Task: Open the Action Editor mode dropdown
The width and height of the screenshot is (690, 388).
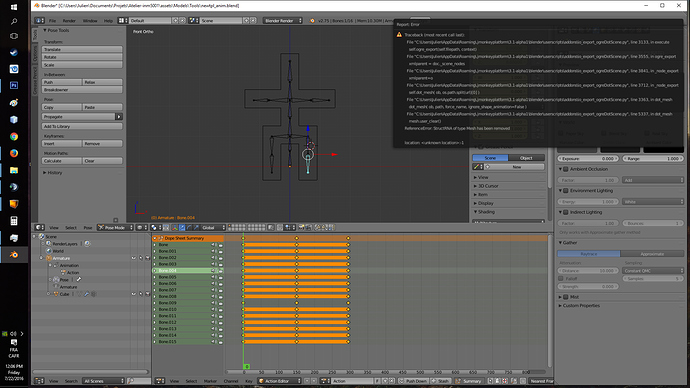Action: point(279,381)
